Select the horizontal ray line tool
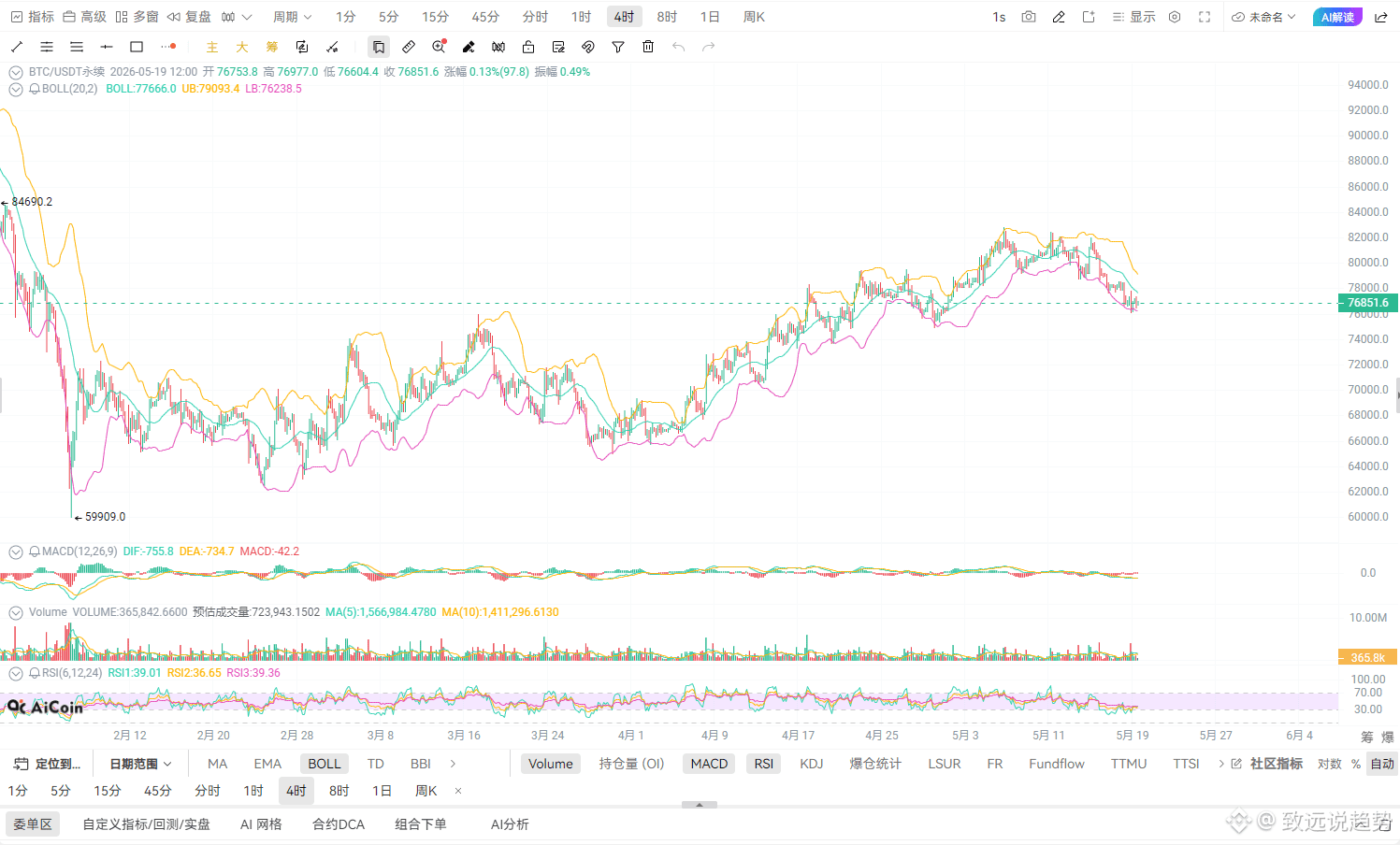Viewport: 1400px width, 845px height. click(x=107, y=47)
